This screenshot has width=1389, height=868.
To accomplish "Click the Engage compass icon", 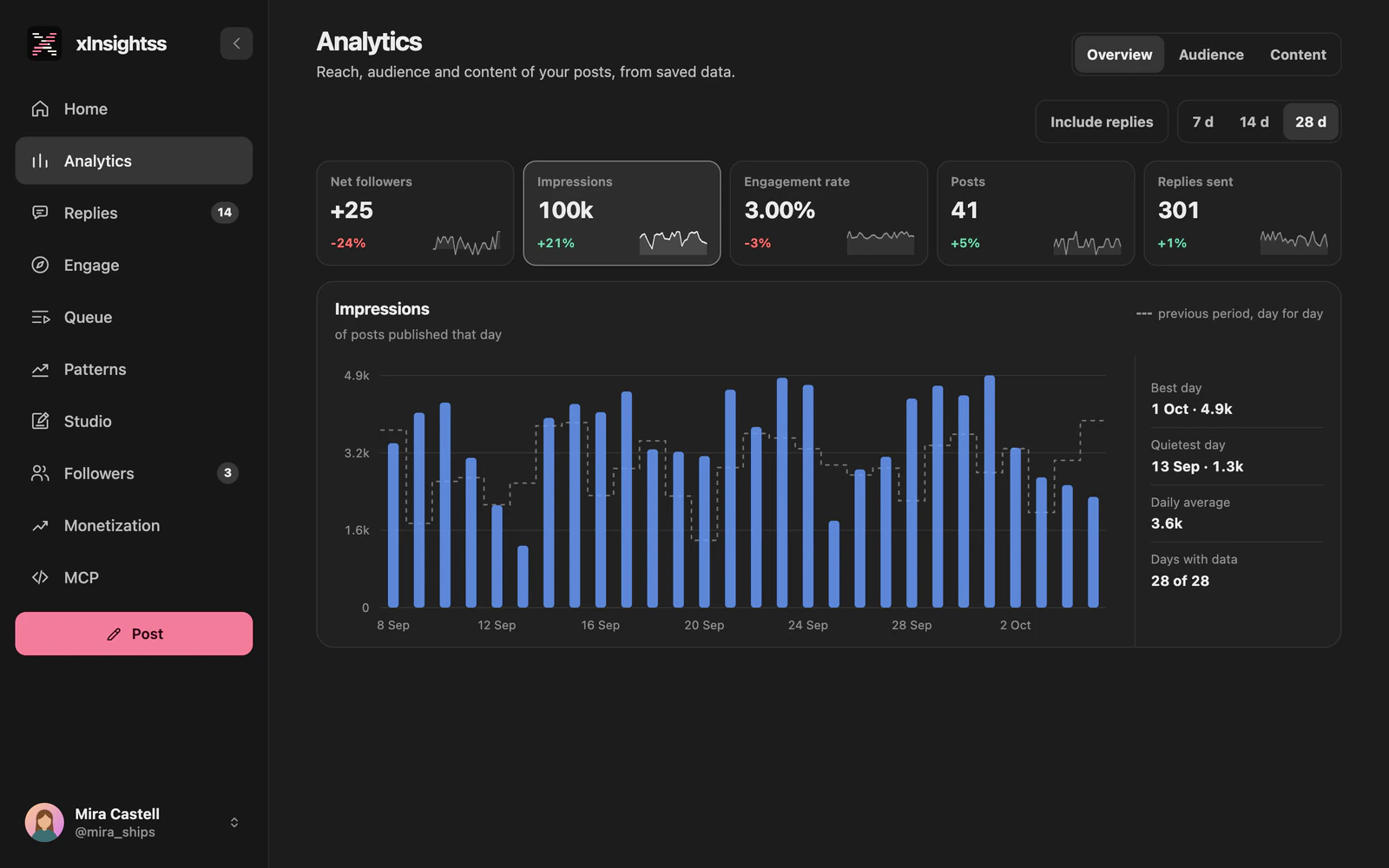I will click(40, 265).
